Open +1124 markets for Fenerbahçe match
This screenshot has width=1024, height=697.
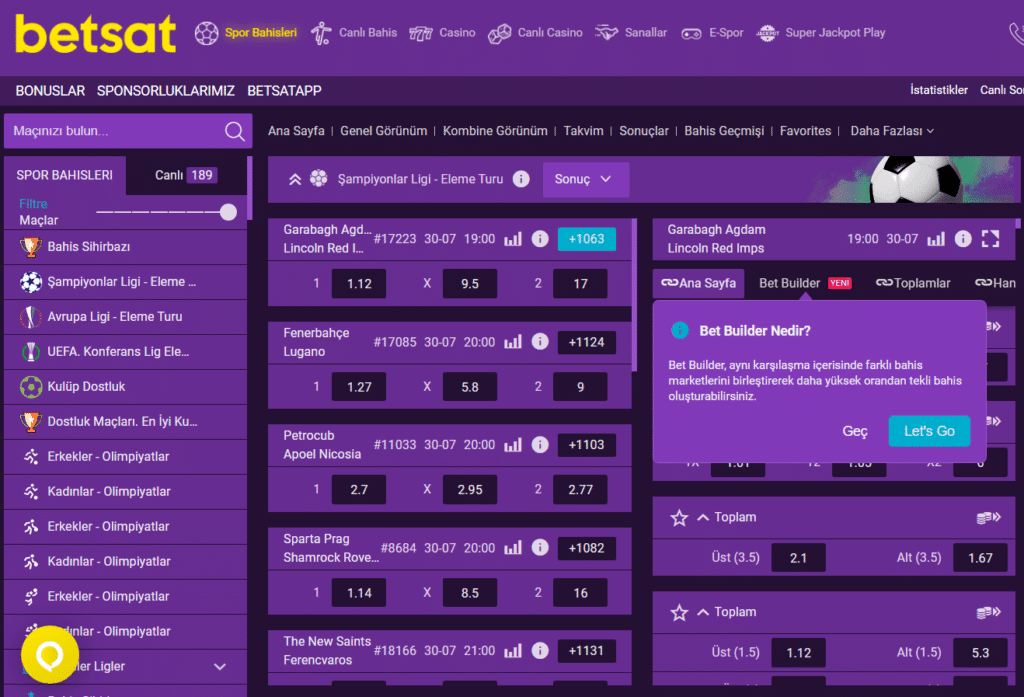(x=586, y=342)
